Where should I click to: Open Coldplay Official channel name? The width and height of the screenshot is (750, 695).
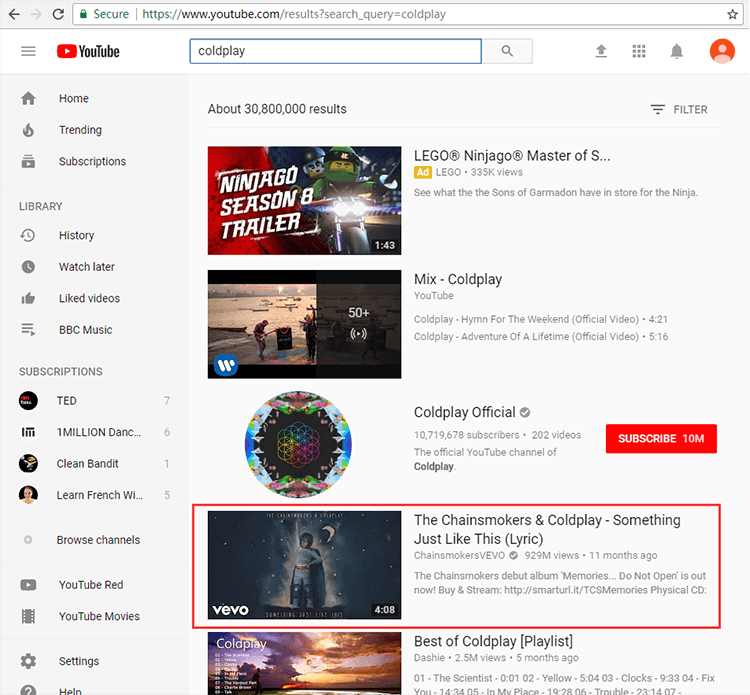coord(464,412)
